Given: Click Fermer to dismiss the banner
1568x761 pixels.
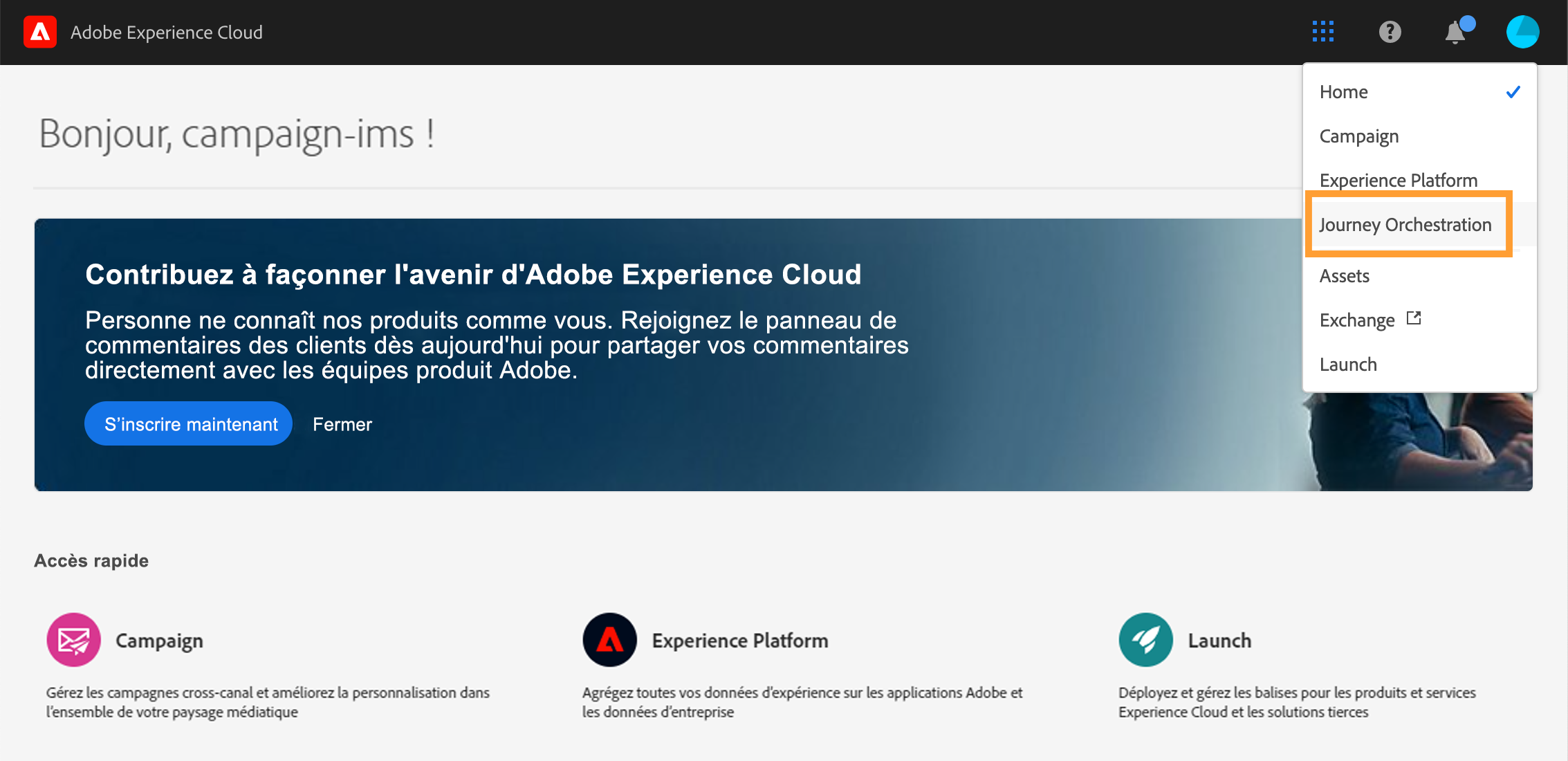Looking at the screenshot, I should tap(342, 424).
